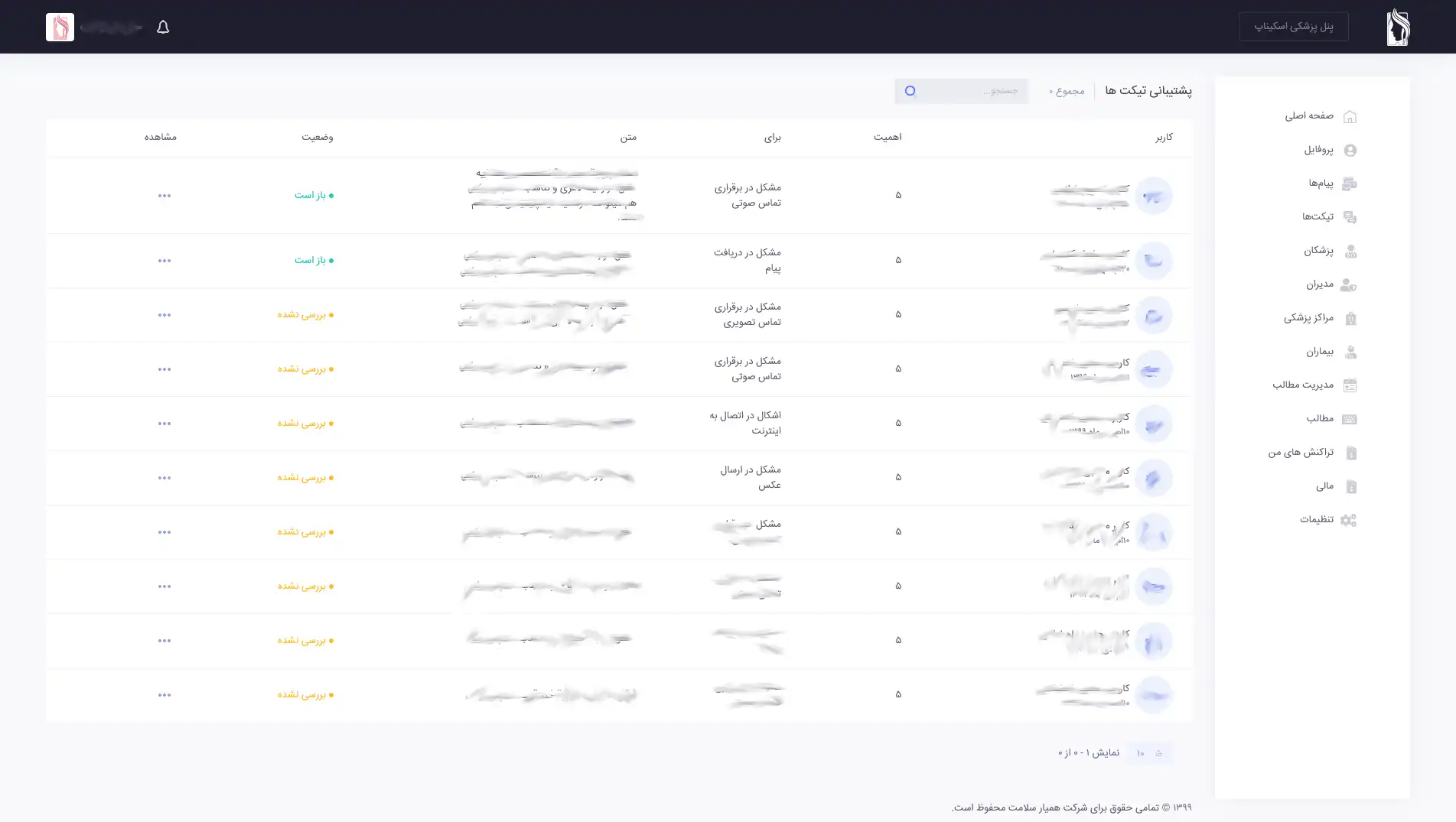This screenshot has width=1456, height=822.
Task: Click مشکل در برقراری تماس تصویری cell
Action: pyautogui.click(x=748, y=315)
